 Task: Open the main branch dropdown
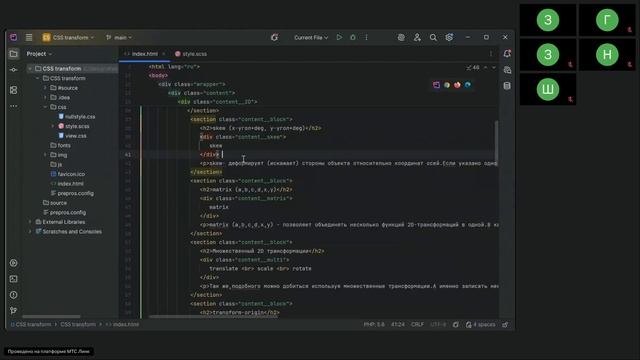click(119, 37)
